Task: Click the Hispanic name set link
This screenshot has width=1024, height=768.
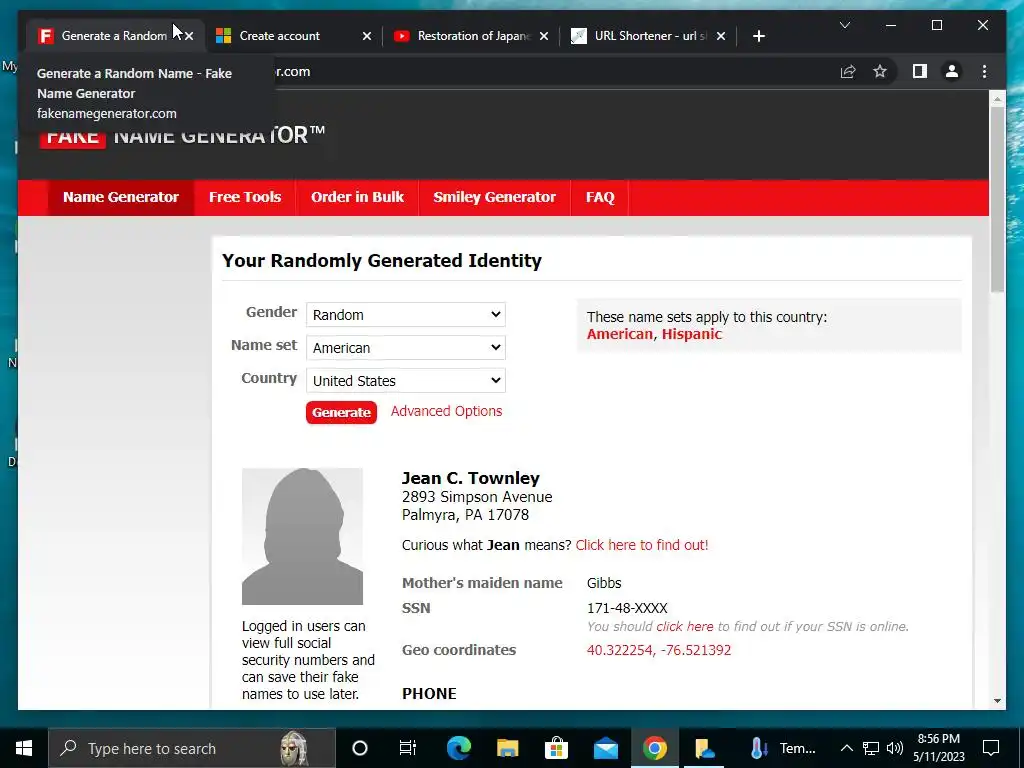Action: [x=692, y=334]
